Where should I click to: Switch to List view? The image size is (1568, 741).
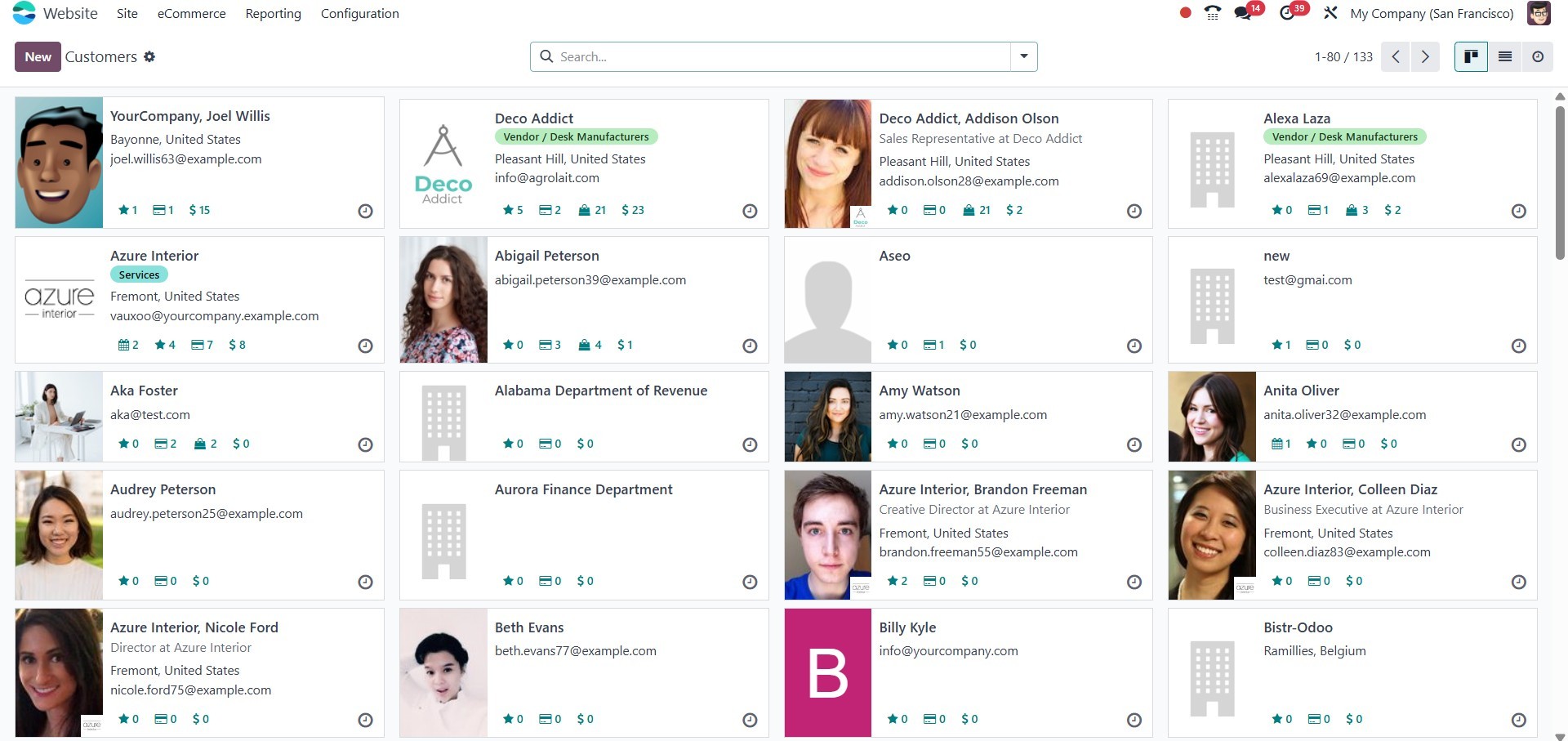tap(1504, 56)
